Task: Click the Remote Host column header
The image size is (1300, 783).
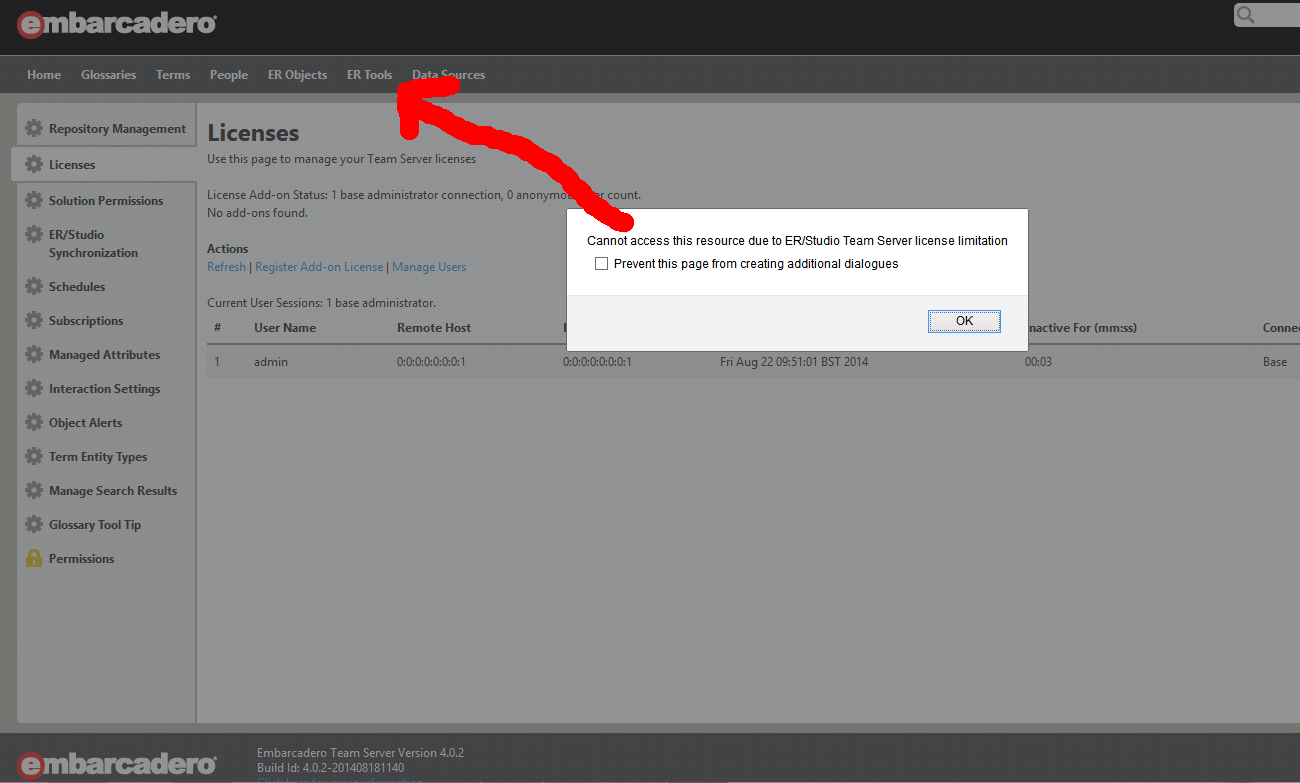Action: (x=434, y=327)
